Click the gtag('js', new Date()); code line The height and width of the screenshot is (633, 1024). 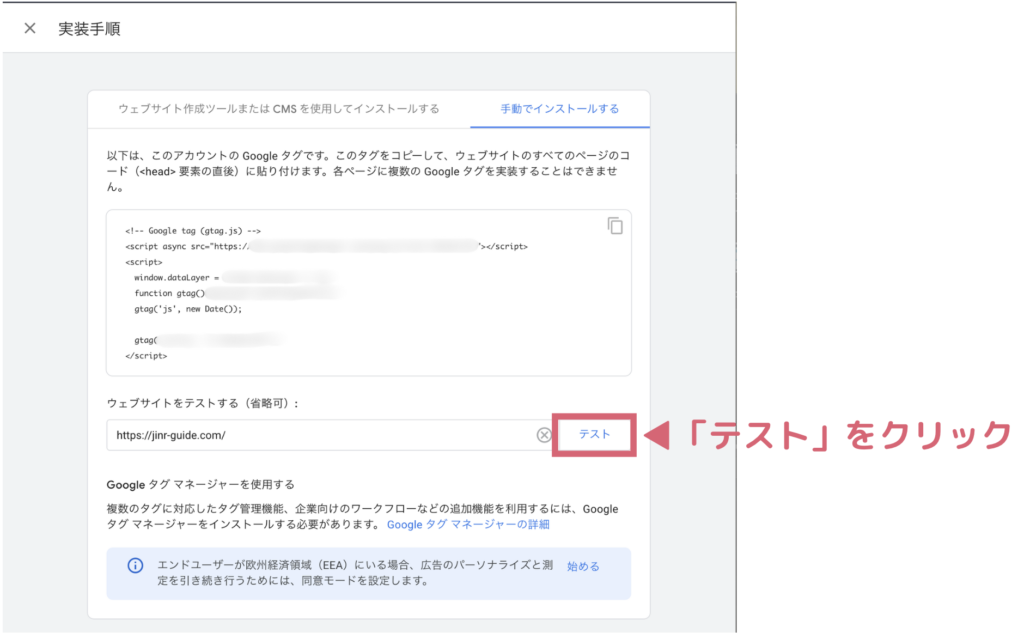tap(188, 309)
